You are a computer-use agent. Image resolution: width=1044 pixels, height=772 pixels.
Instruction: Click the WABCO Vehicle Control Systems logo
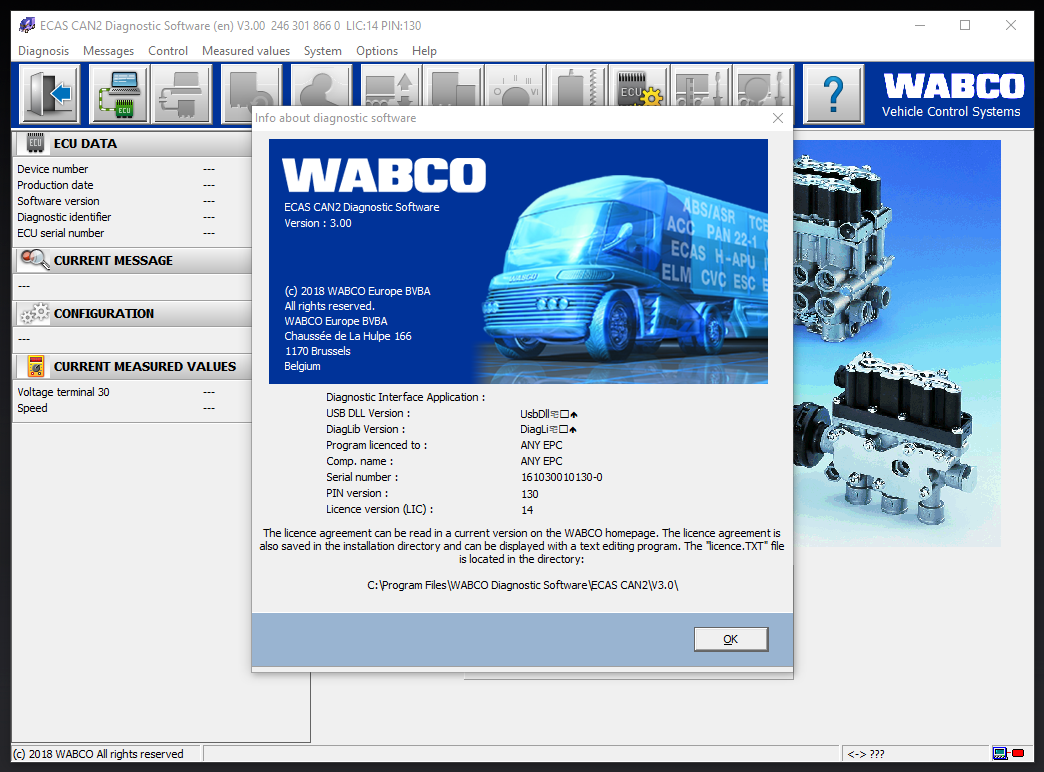pyautogui.click(x=951, y=95)
